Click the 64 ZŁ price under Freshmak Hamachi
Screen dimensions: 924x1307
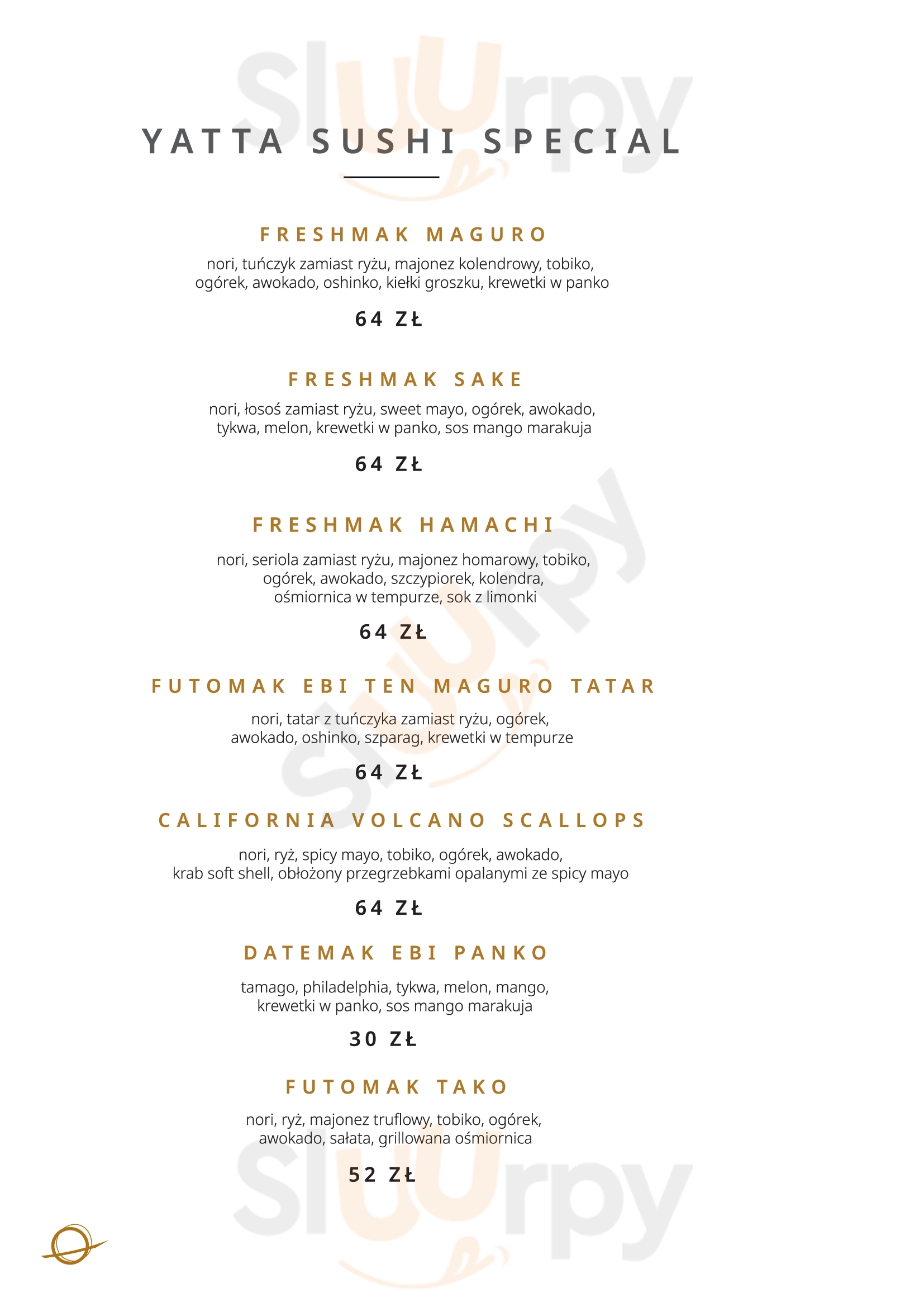coord(393,632)
